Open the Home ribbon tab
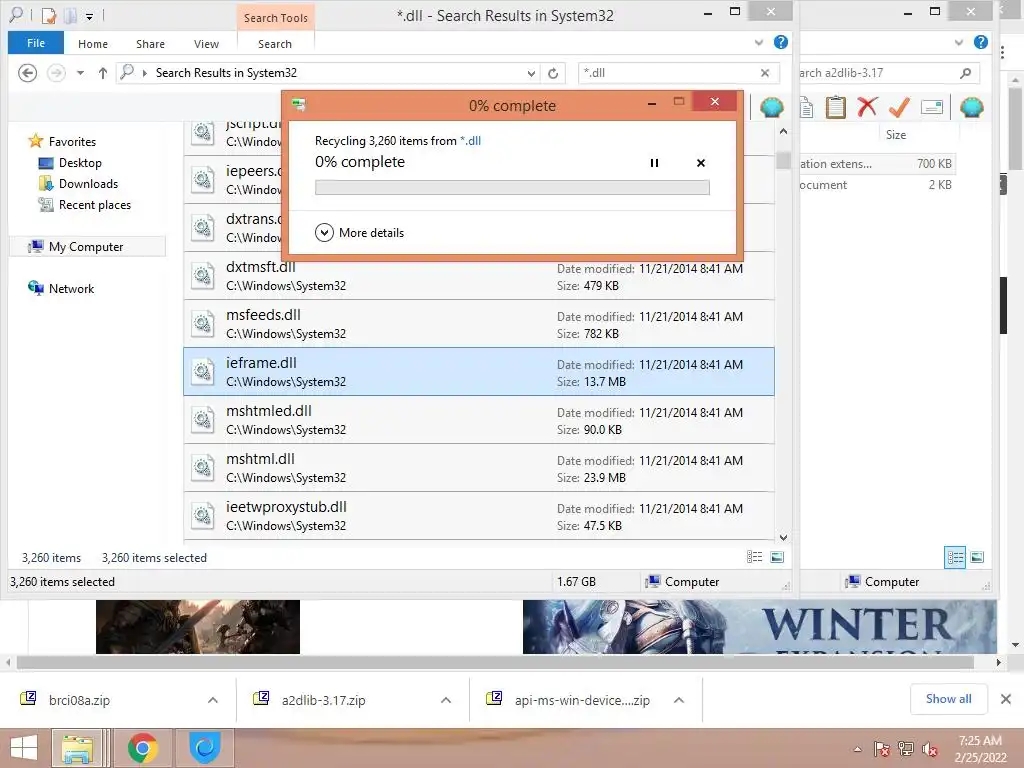This screenshot has height=768, width=1024. click(93, 44)
